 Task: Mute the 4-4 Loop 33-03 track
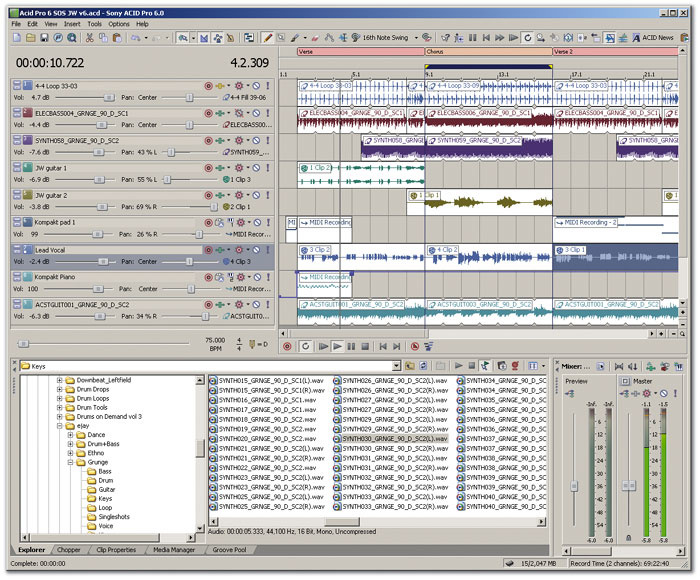point(256,86)
